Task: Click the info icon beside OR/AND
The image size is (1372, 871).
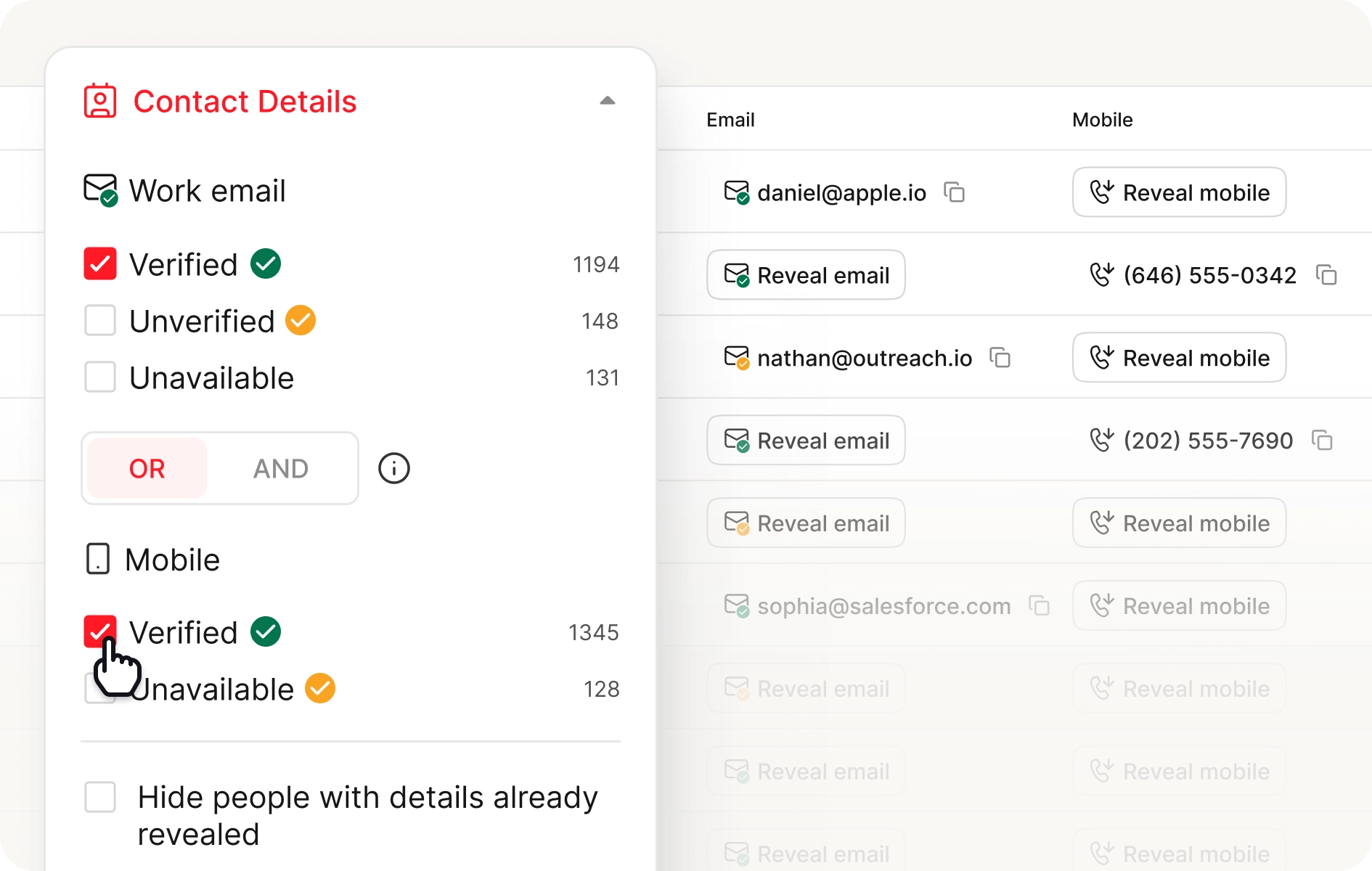Action: coord(394,468)
